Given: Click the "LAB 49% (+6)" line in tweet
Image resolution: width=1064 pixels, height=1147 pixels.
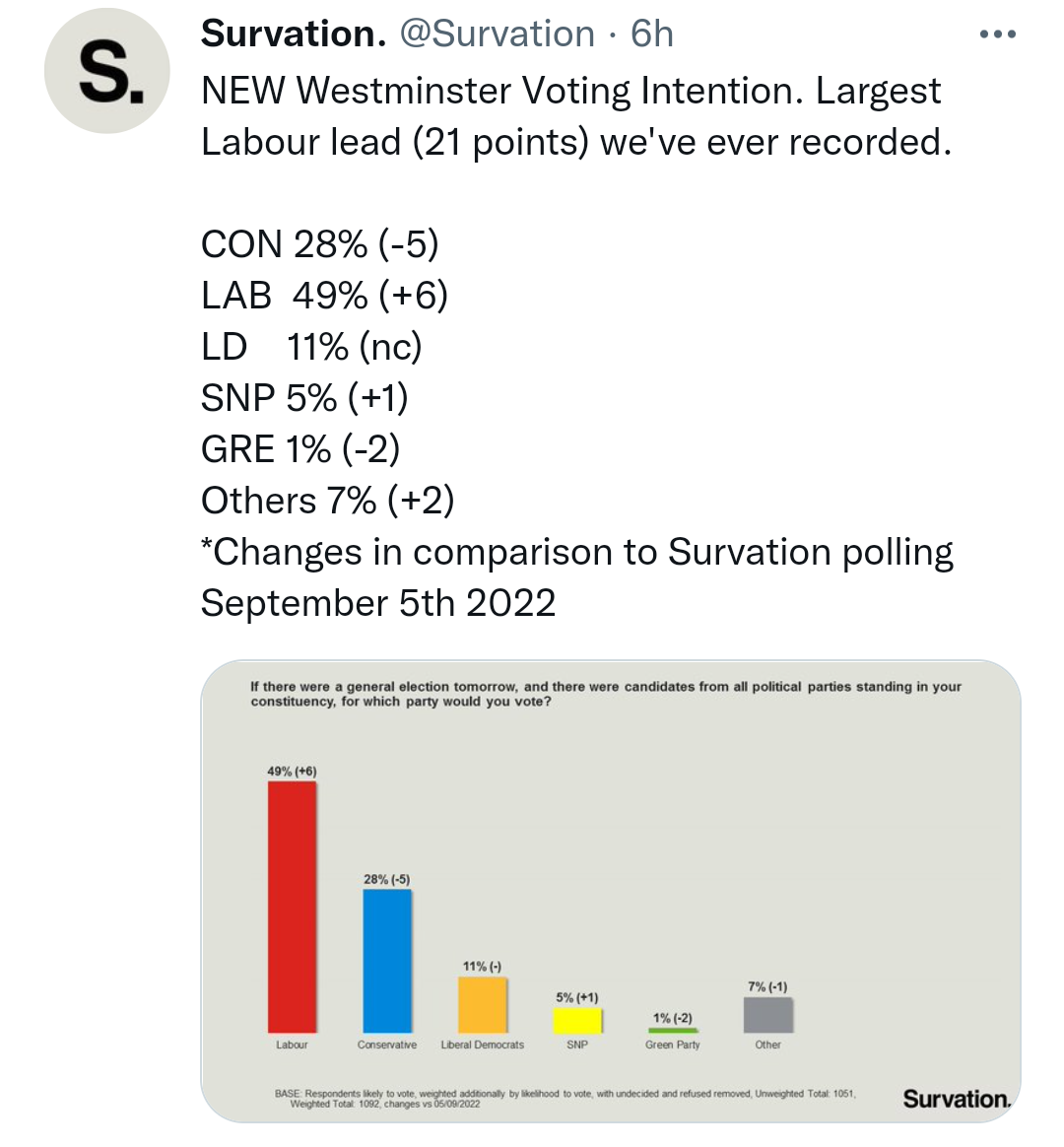Looking at the screenshot, I should tap(324, 296).
